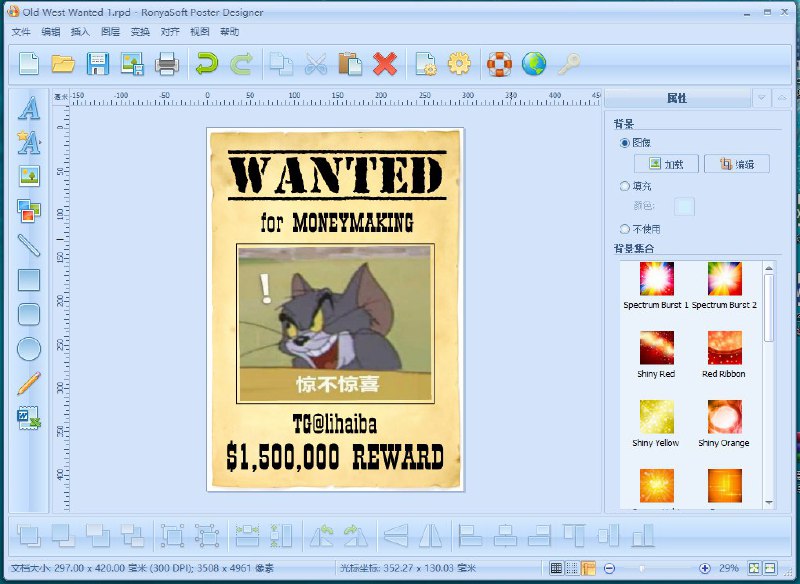Viewport: 800px width, 584px height.
Task: Open the 编辑 menu in menu bar
Action: click(x=51, y=32)
